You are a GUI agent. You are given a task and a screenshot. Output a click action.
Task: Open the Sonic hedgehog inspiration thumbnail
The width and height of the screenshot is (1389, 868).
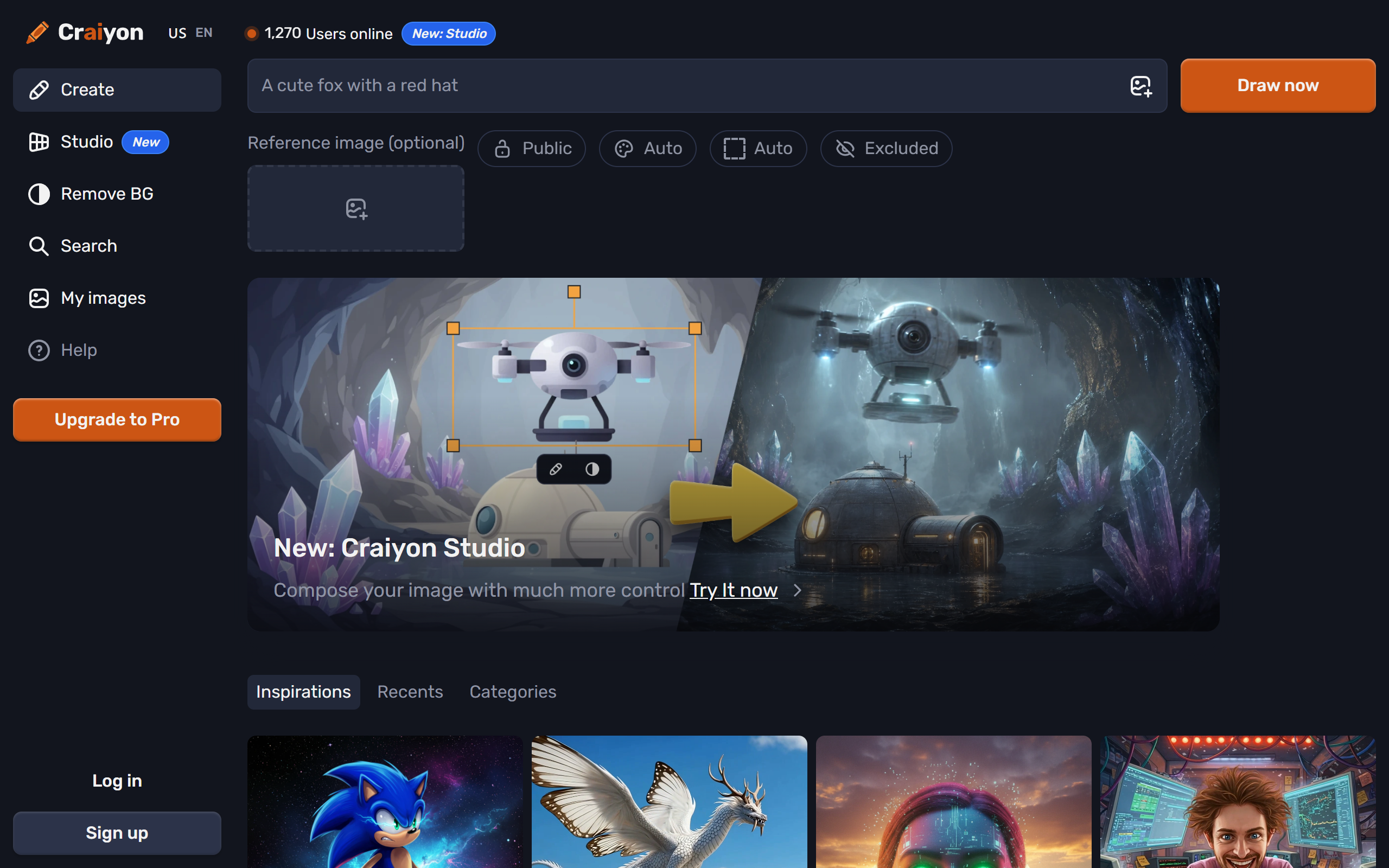385,802
